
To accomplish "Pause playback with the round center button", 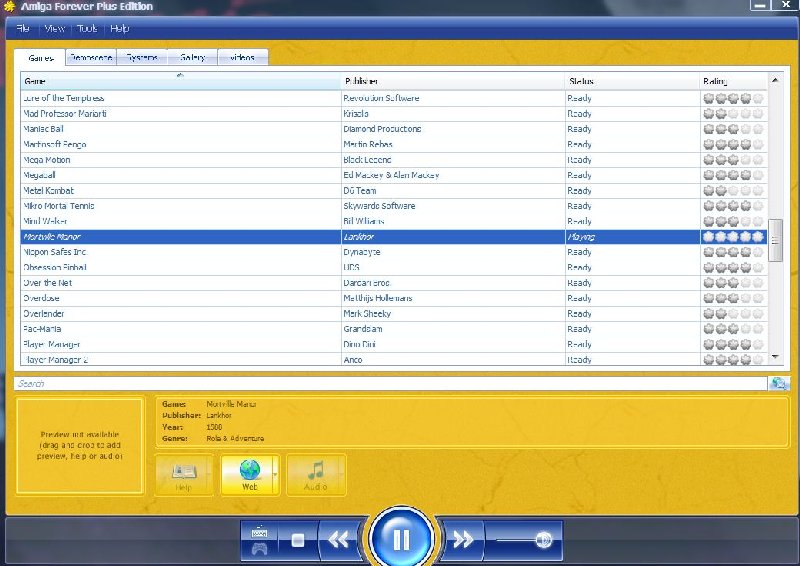I will tap(401, 538).
